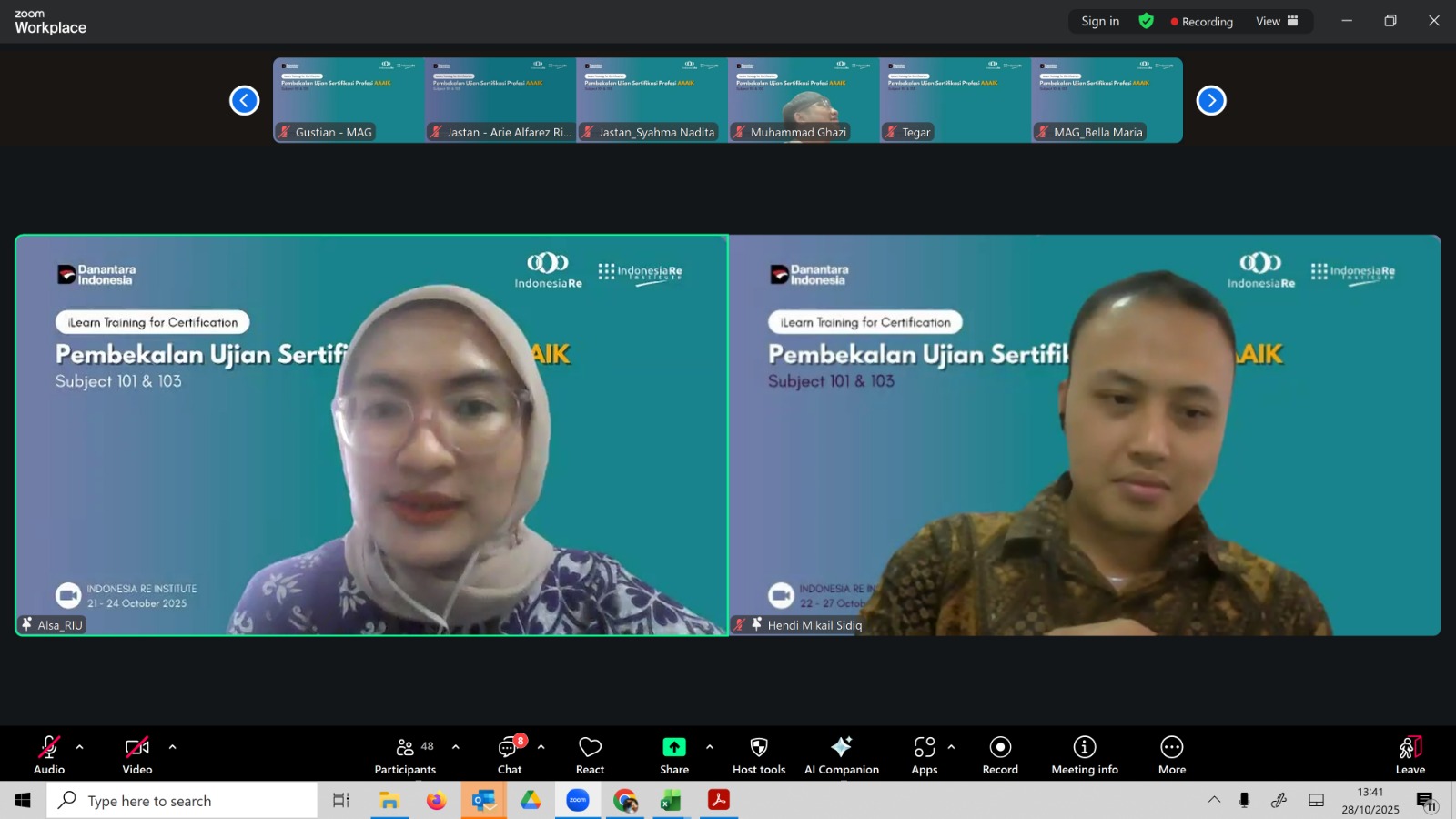Expand video options arrow next to Video
This screenshot has width=1456, height=819.
click(x=172, y=747)
